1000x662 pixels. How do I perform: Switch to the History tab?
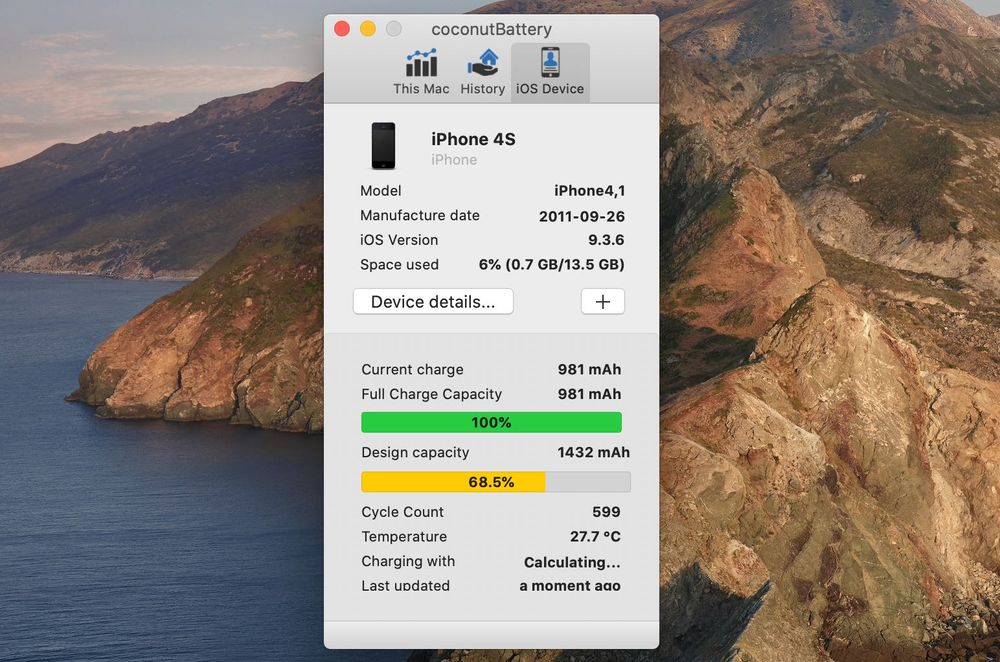point(483,72)
